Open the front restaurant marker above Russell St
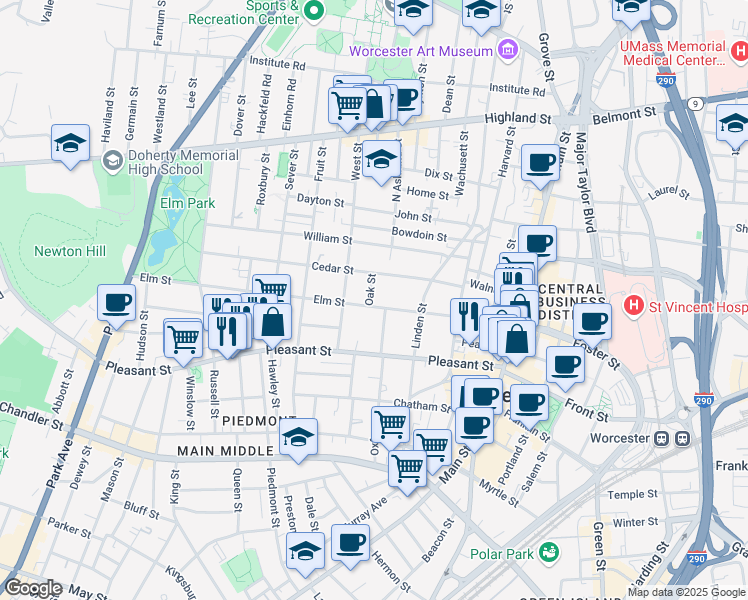This screenshot has height=600, width=748. click(228, 331)
